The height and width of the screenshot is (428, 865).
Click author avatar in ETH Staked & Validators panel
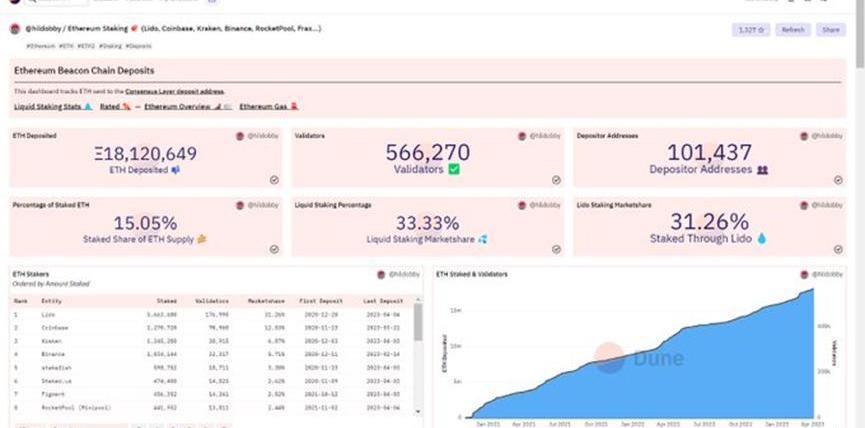[x=804, y=275]
